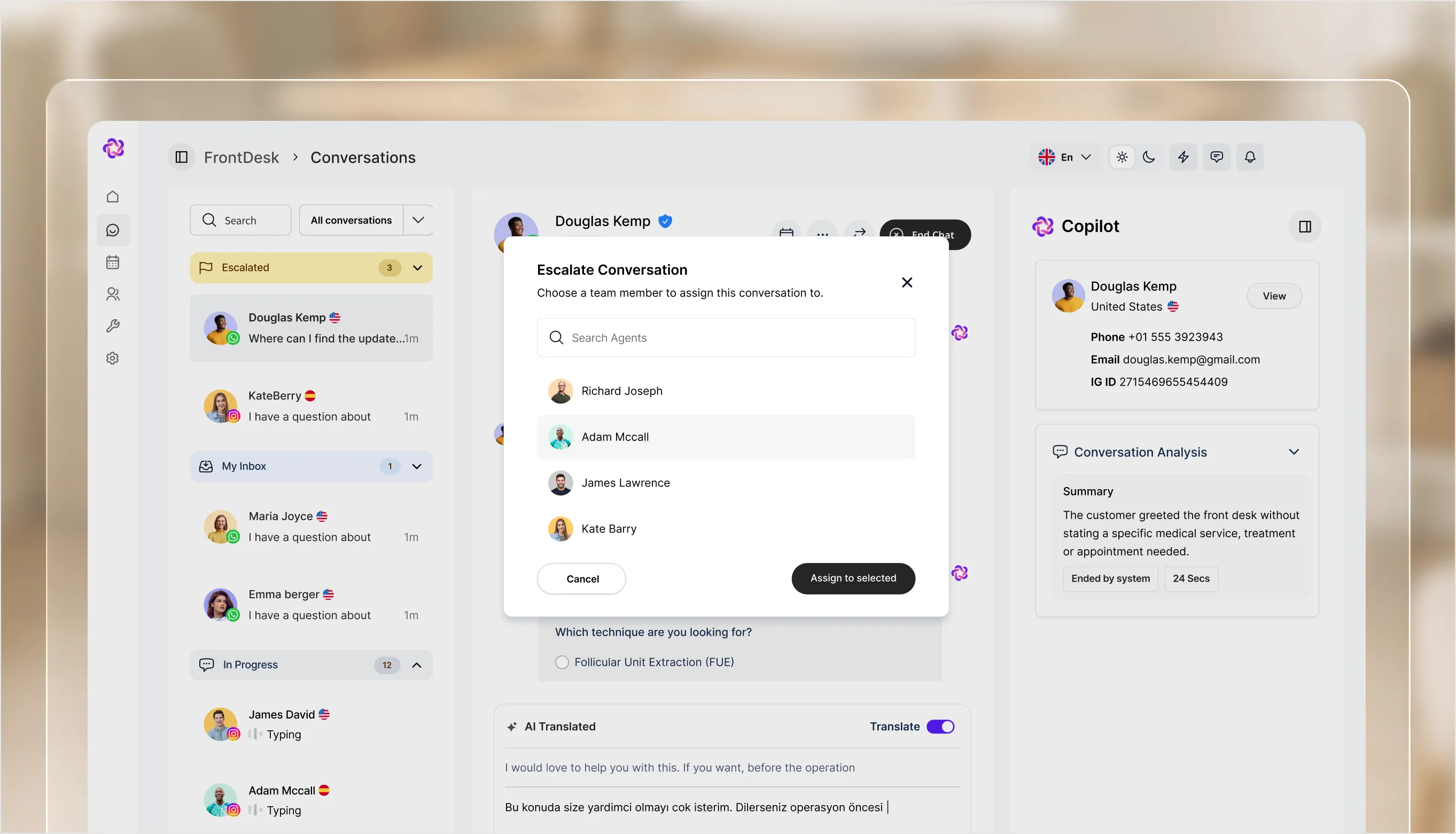Collapse the My Inbox section chevron
The image size is (1456, 834).
click(x=417, y=466)
